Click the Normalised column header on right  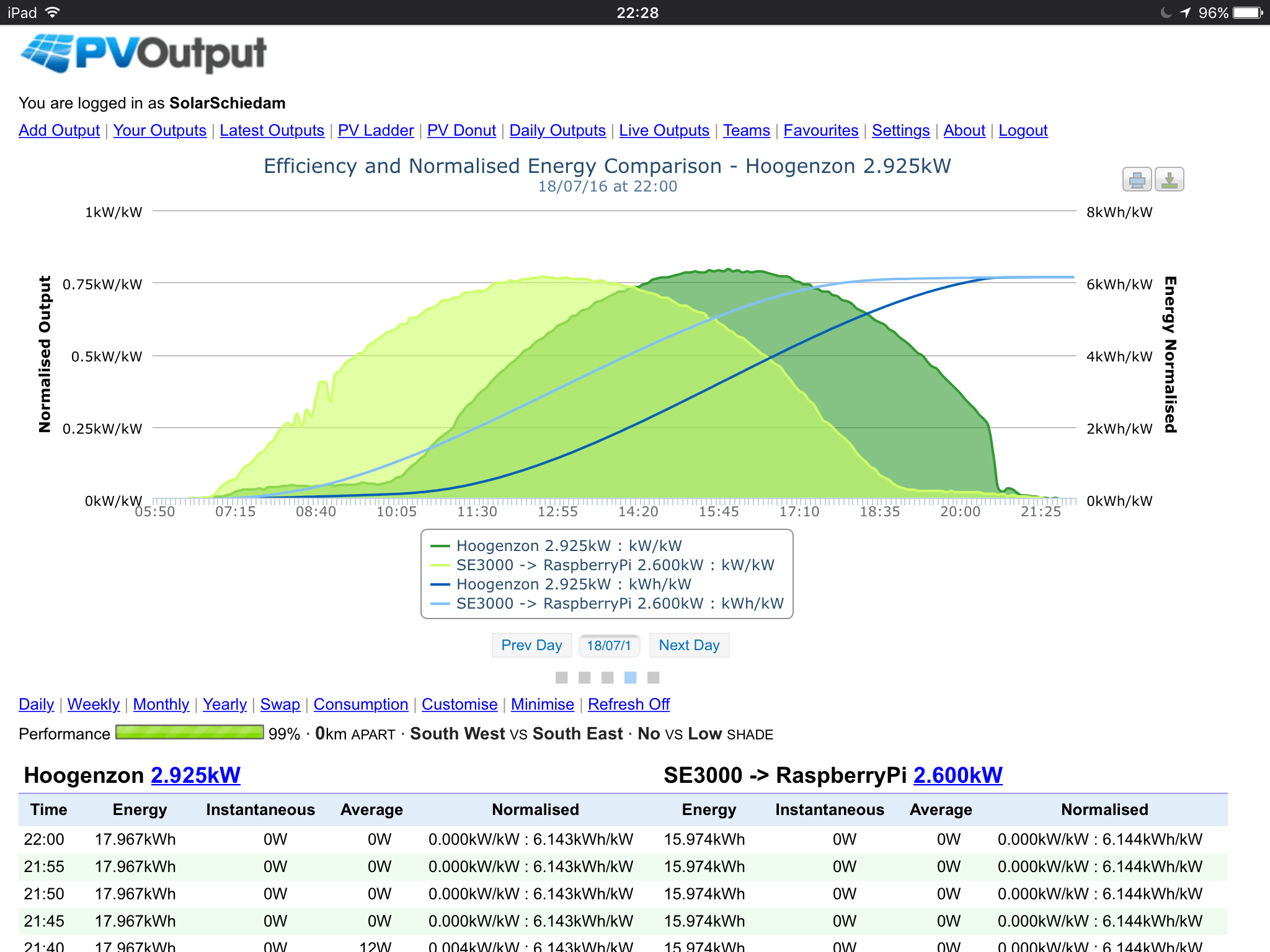[x=1104, y=809]
